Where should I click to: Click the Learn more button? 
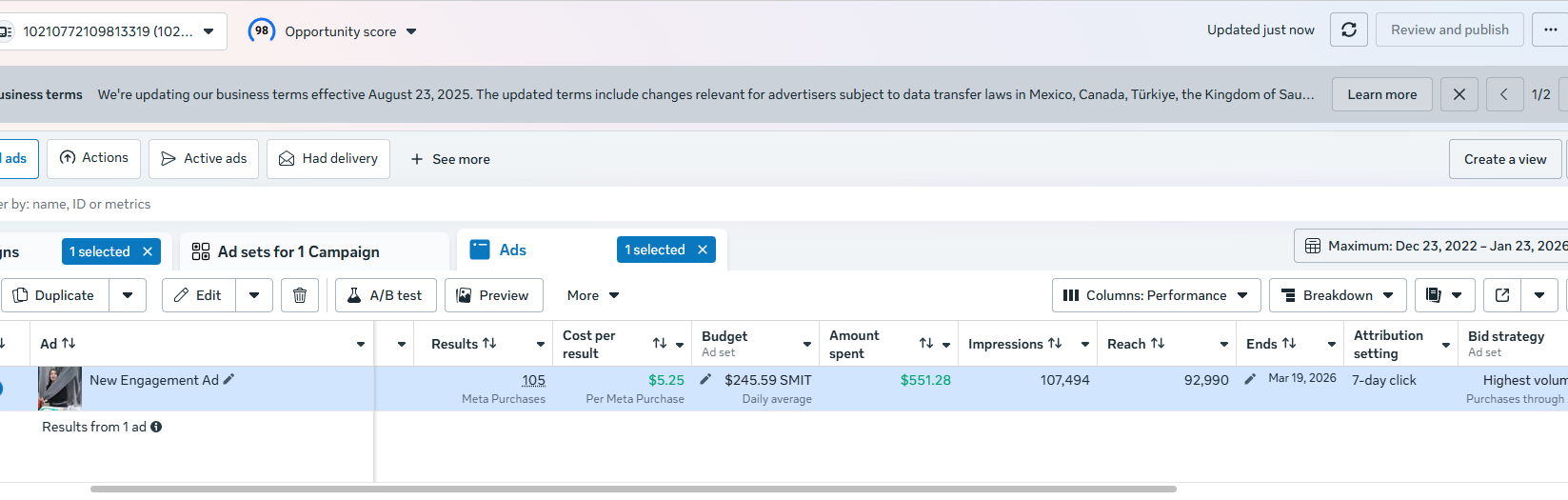[x=1381, y=94]
